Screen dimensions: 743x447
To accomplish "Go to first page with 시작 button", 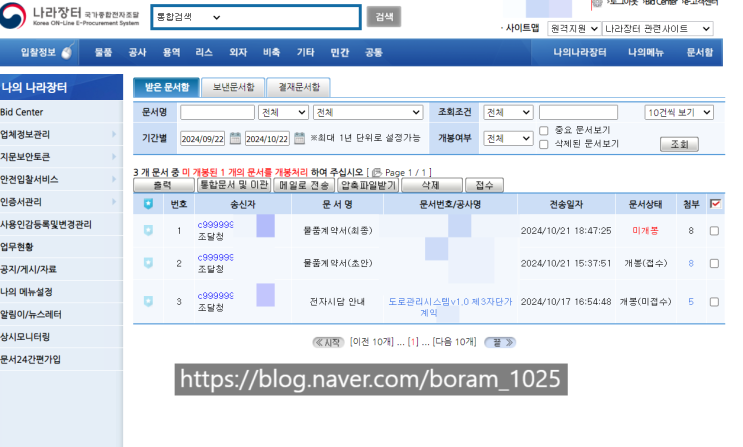I will [x=328, y=342].
